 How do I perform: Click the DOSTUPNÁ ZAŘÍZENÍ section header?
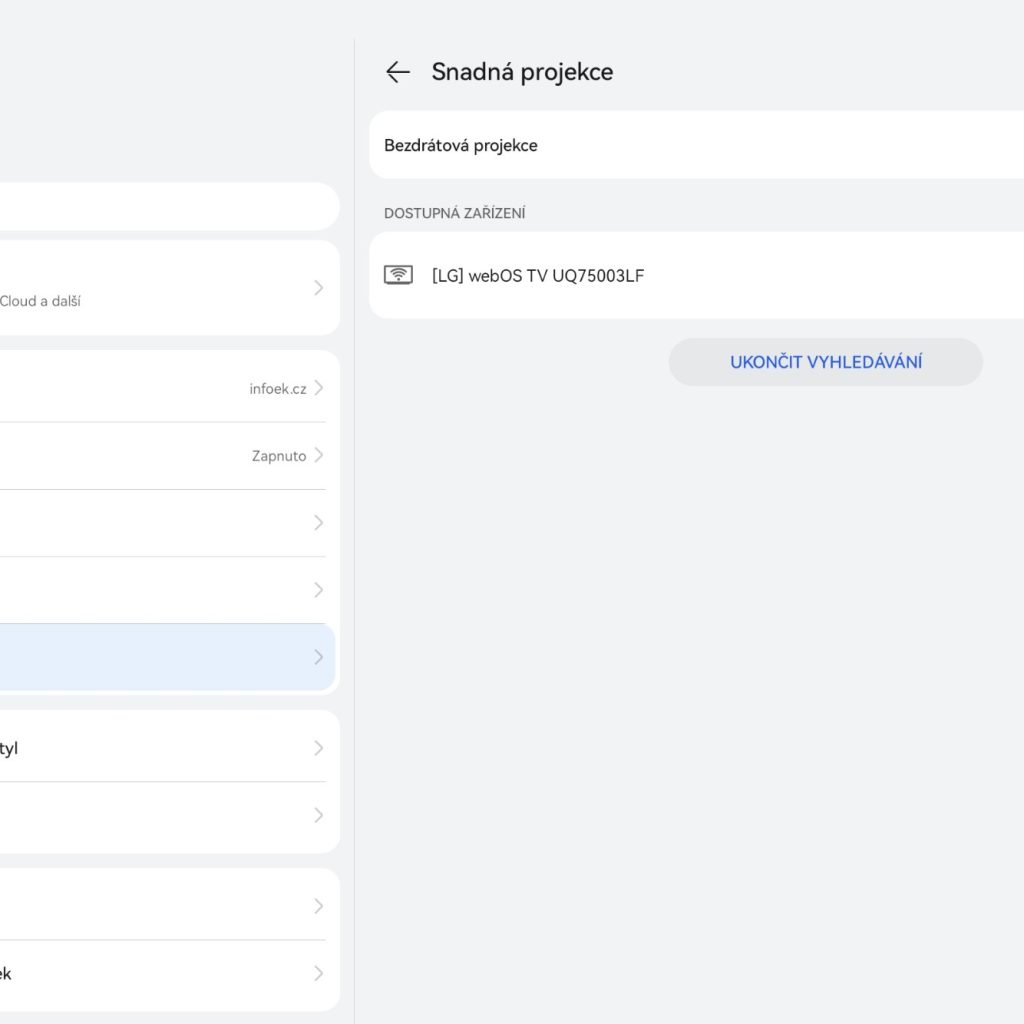tap(455, 213)
